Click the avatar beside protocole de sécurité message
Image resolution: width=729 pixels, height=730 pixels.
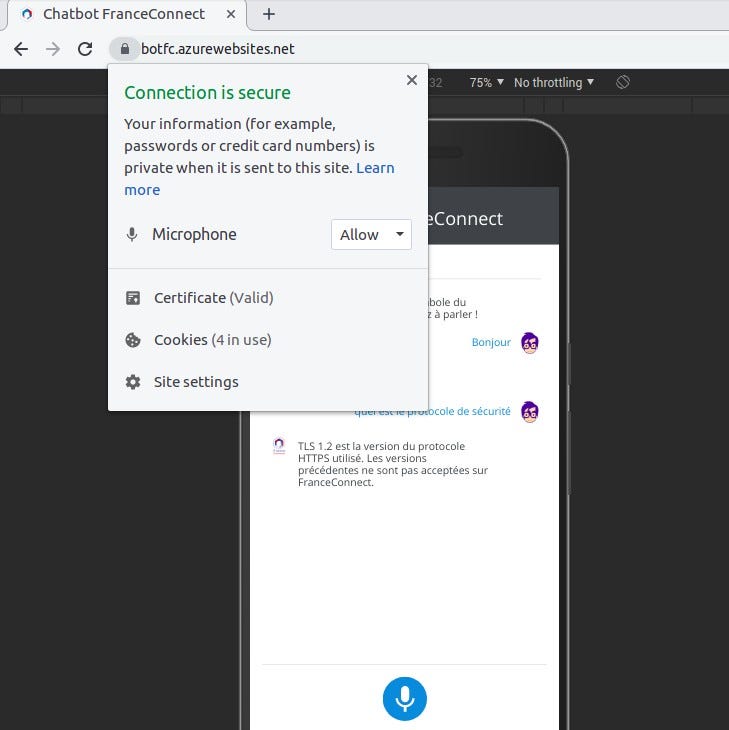click(x=530, y=412)
